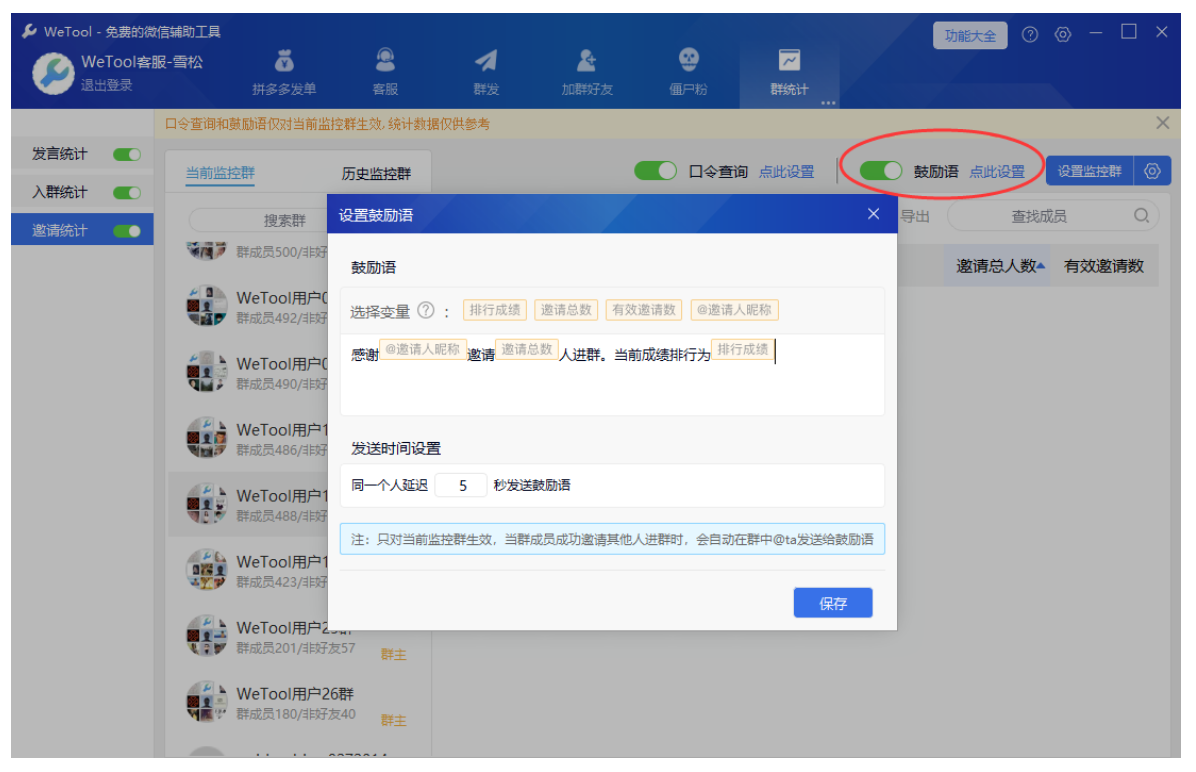Select group with 群成员486
The width and height of the screenshot is (1196, 772).
(x=249, y=438)
